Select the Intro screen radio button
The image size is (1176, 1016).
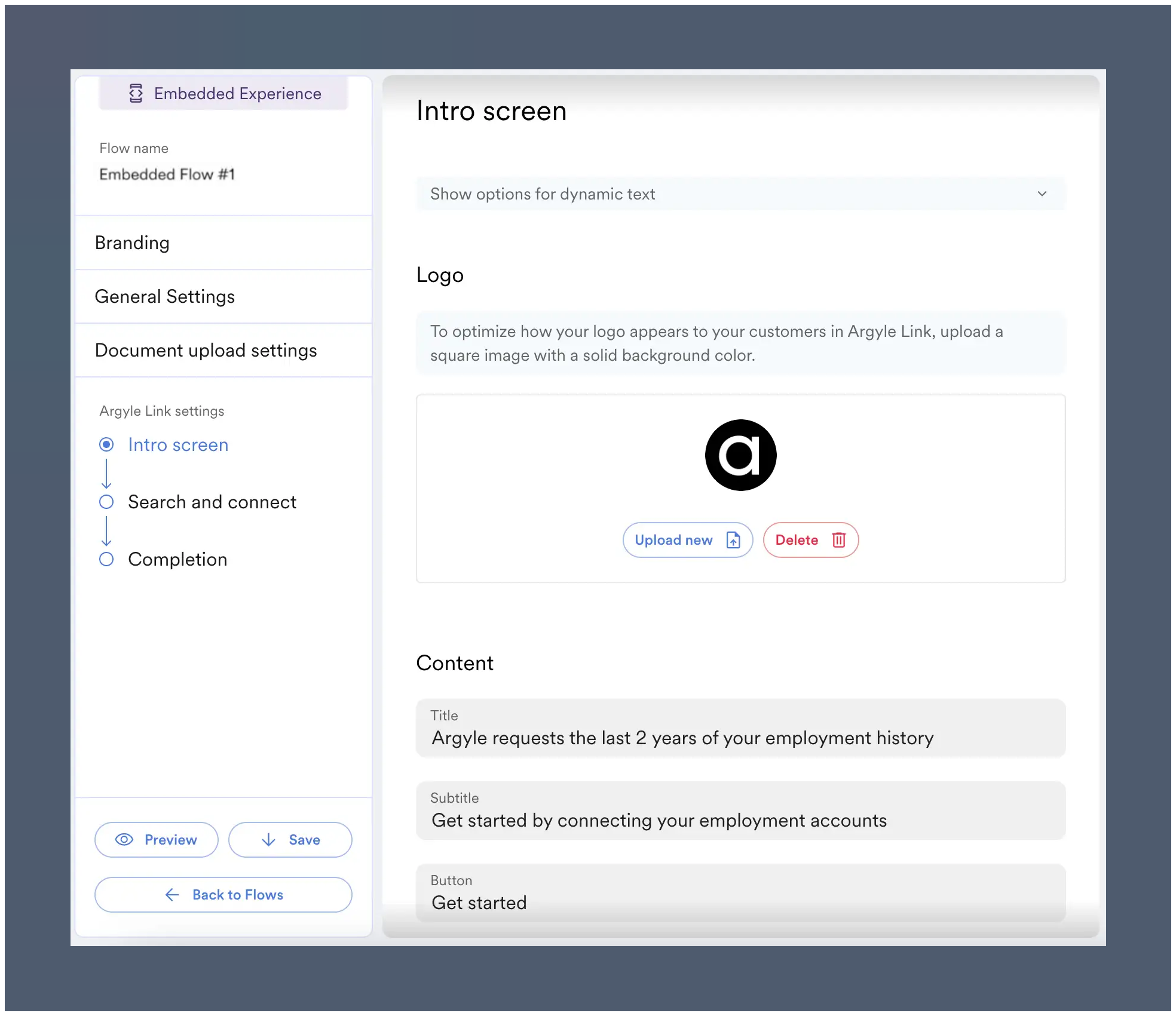[106, 444]
